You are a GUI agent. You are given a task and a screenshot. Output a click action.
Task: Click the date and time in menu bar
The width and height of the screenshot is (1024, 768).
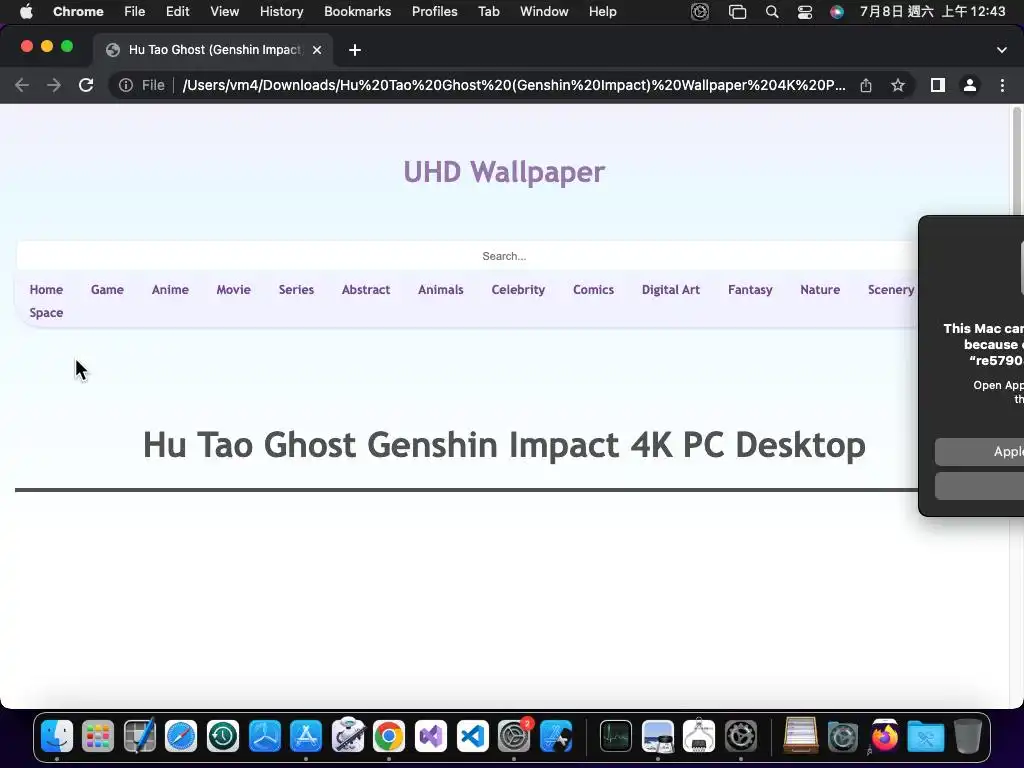tap(932, 12)
